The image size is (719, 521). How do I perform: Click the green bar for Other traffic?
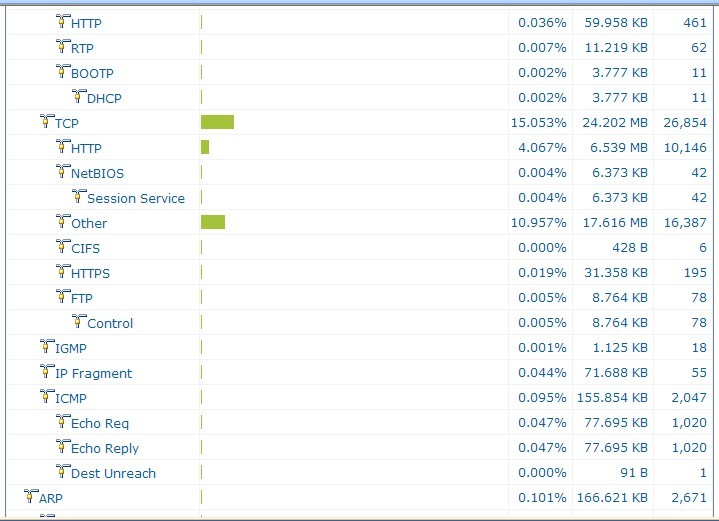click(x=213, y=222)
